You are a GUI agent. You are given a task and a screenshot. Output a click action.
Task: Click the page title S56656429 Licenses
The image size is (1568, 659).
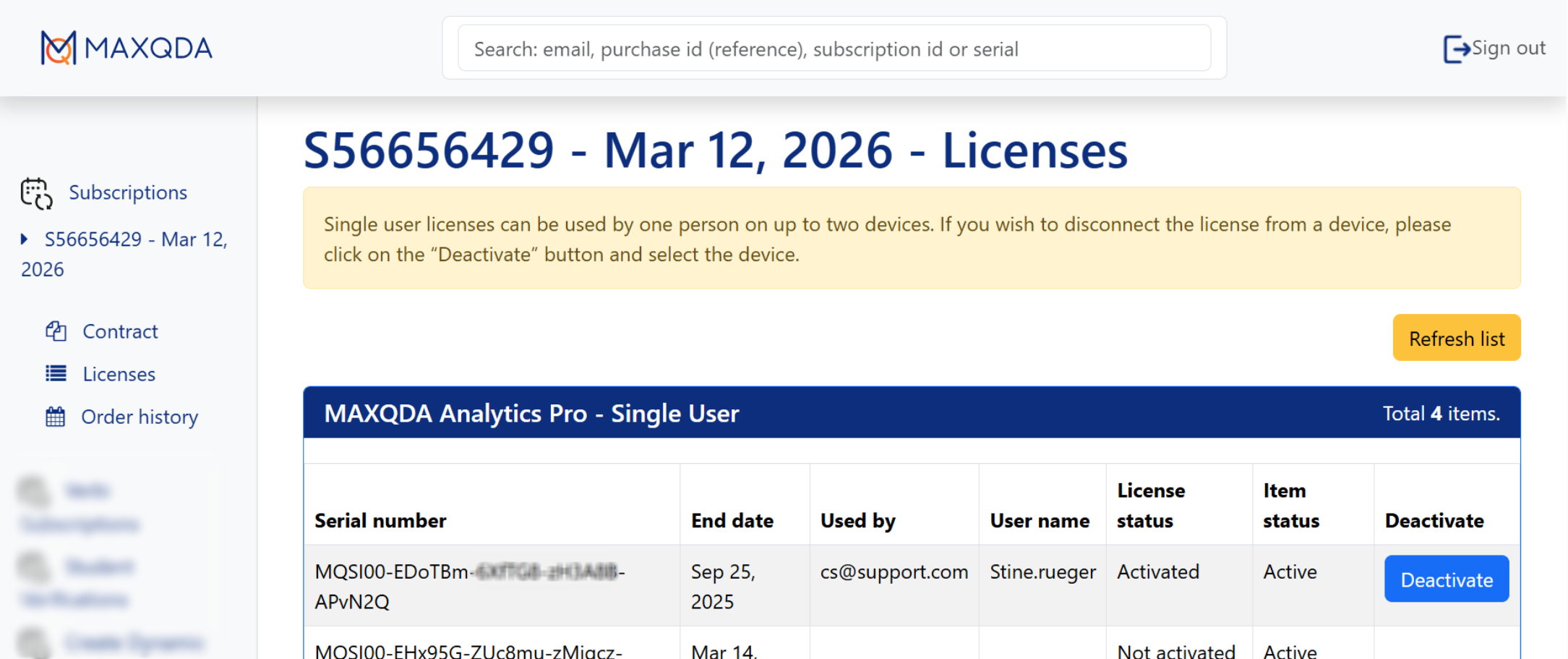coord(716,150)
